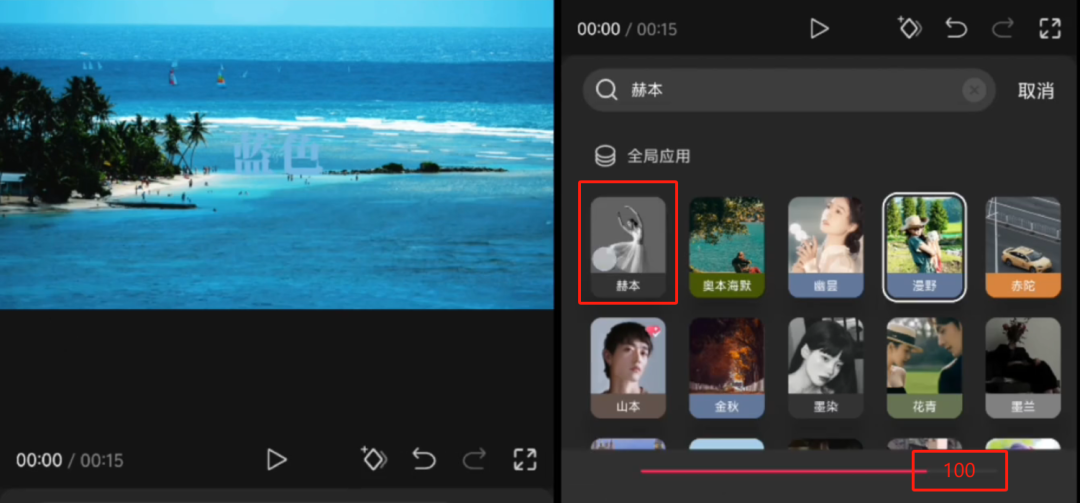Screen dimensions: 1080x503
Task: Click the search magnifier icon
Action: click(x=607, y=90)
